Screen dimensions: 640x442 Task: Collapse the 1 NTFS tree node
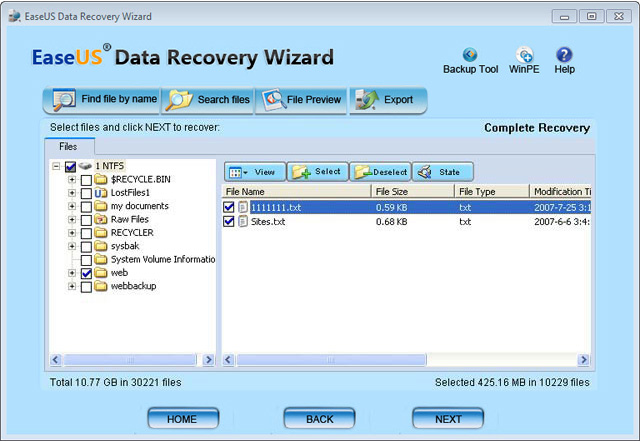(56, 166)
